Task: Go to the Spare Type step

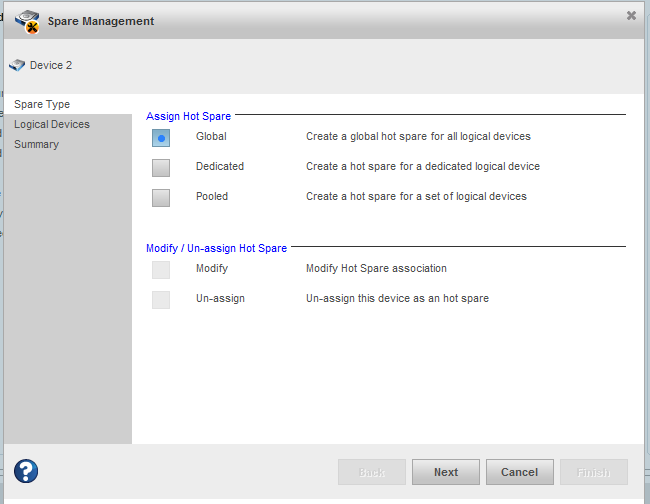Action: pyautogui.click(x=42, y=104)
